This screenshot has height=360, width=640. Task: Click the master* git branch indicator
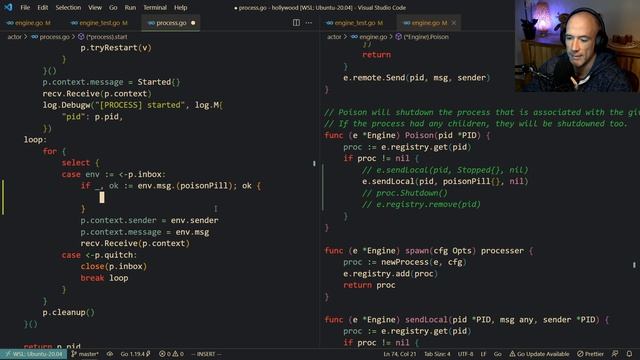85,354
